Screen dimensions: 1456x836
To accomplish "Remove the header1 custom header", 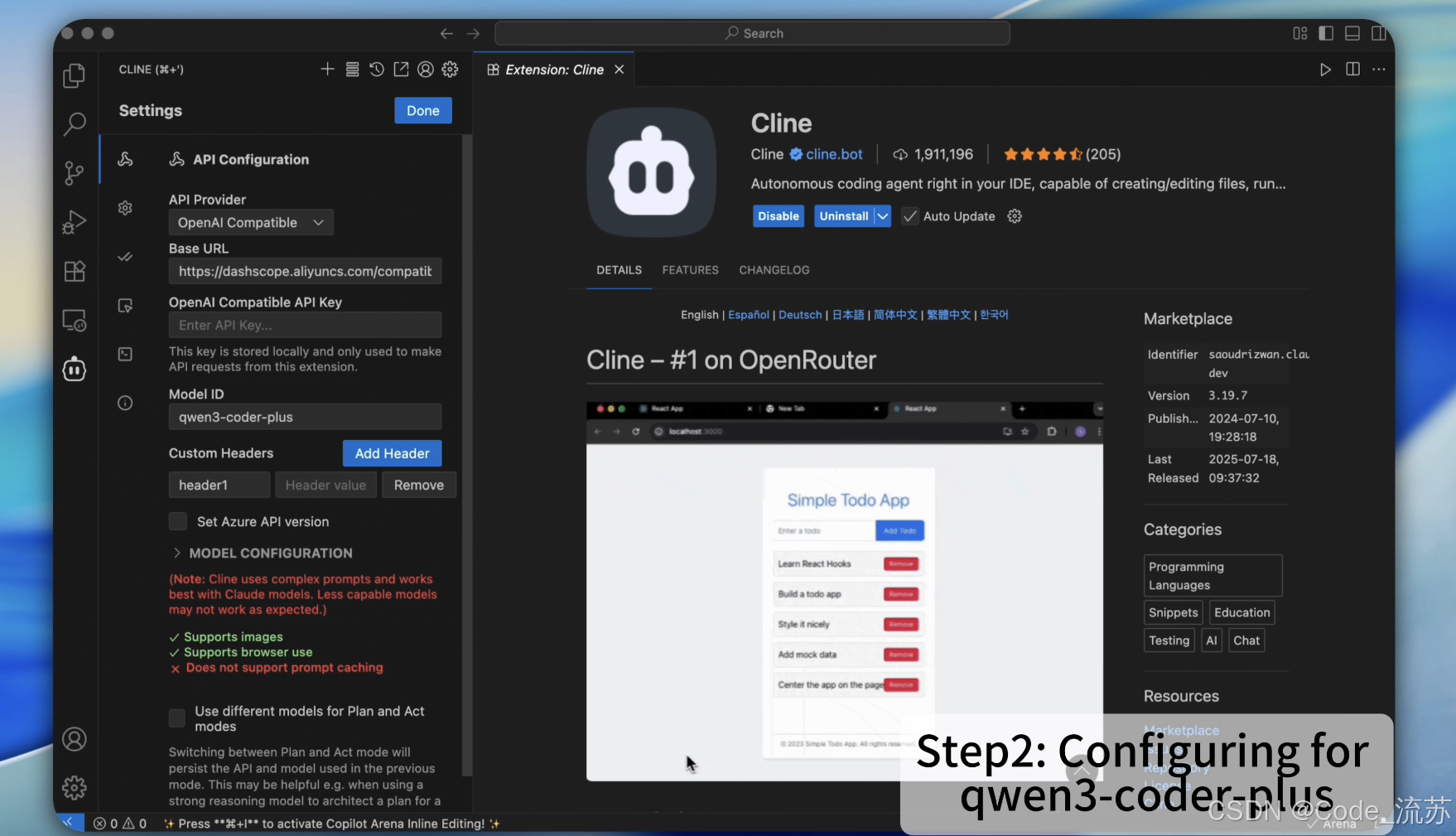I will [x=419, y=485].
